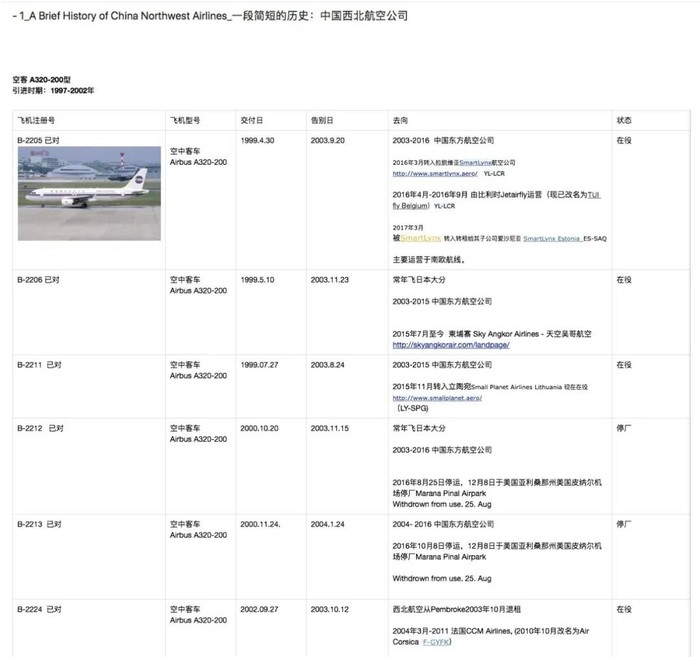Click the delivery date 2002.09.27
This screenshot has width=700, height=657.
coord(259,609)
